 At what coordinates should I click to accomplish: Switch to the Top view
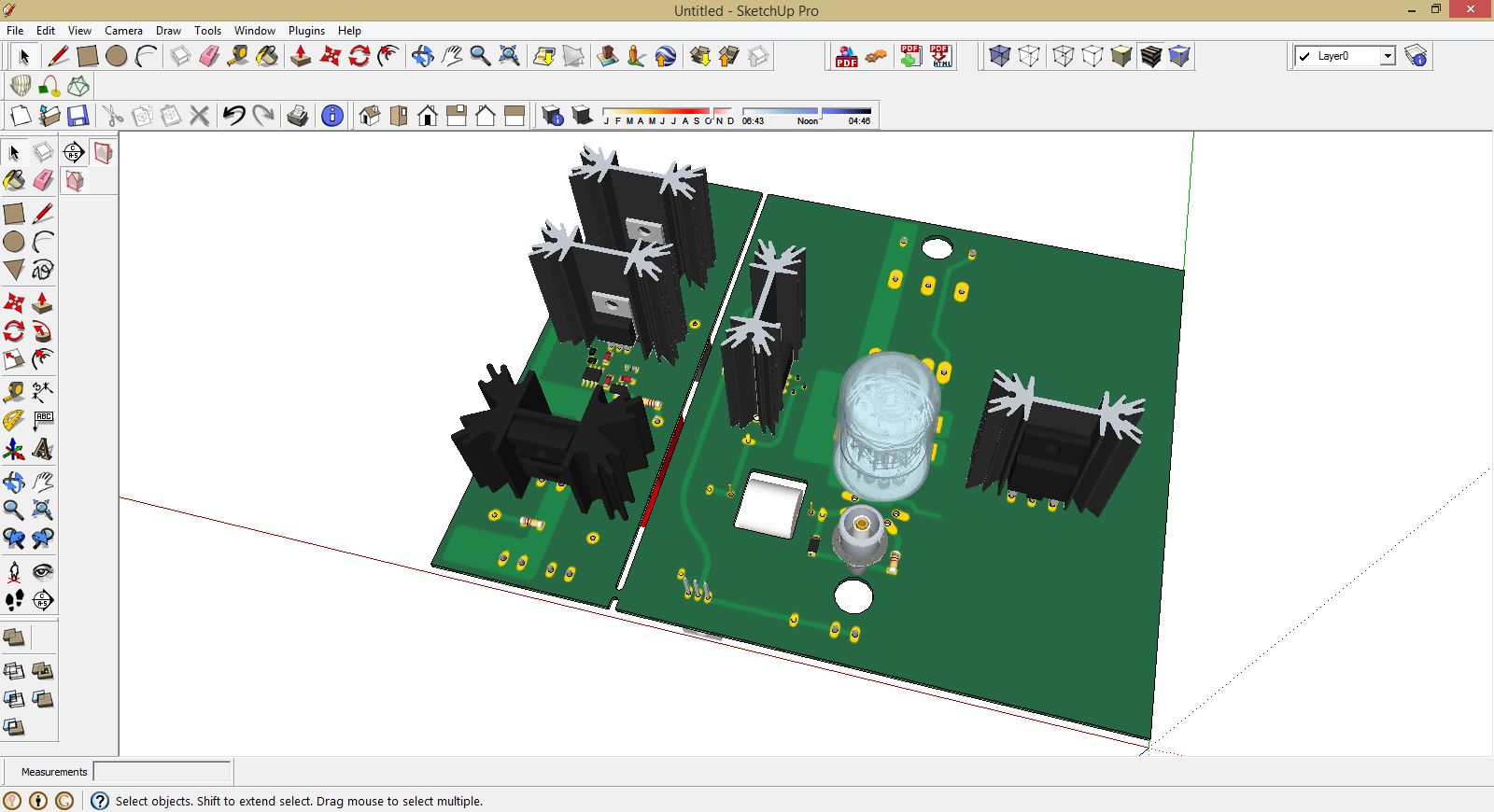[399, 116]
